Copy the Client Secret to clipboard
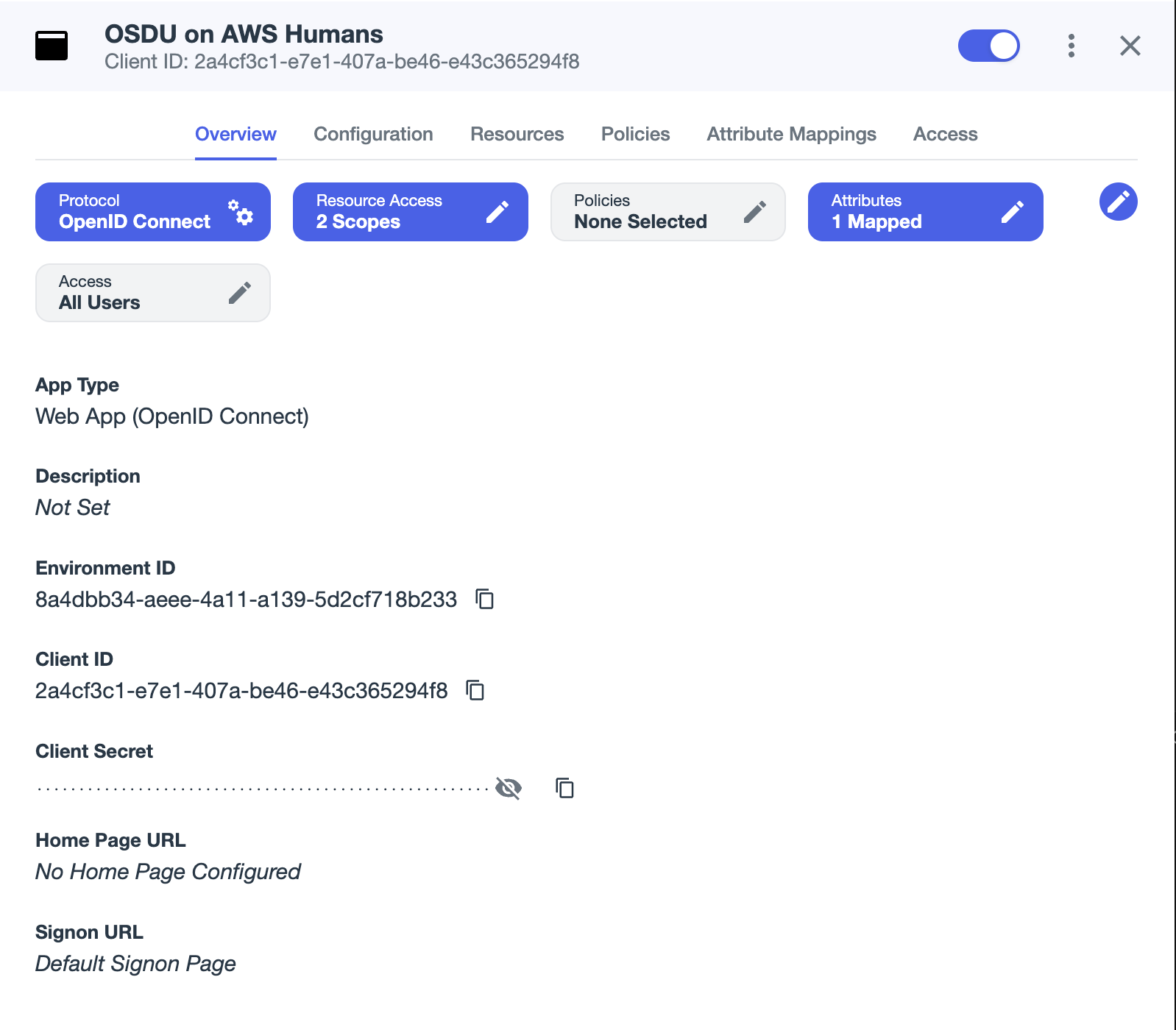 point(564,788)
